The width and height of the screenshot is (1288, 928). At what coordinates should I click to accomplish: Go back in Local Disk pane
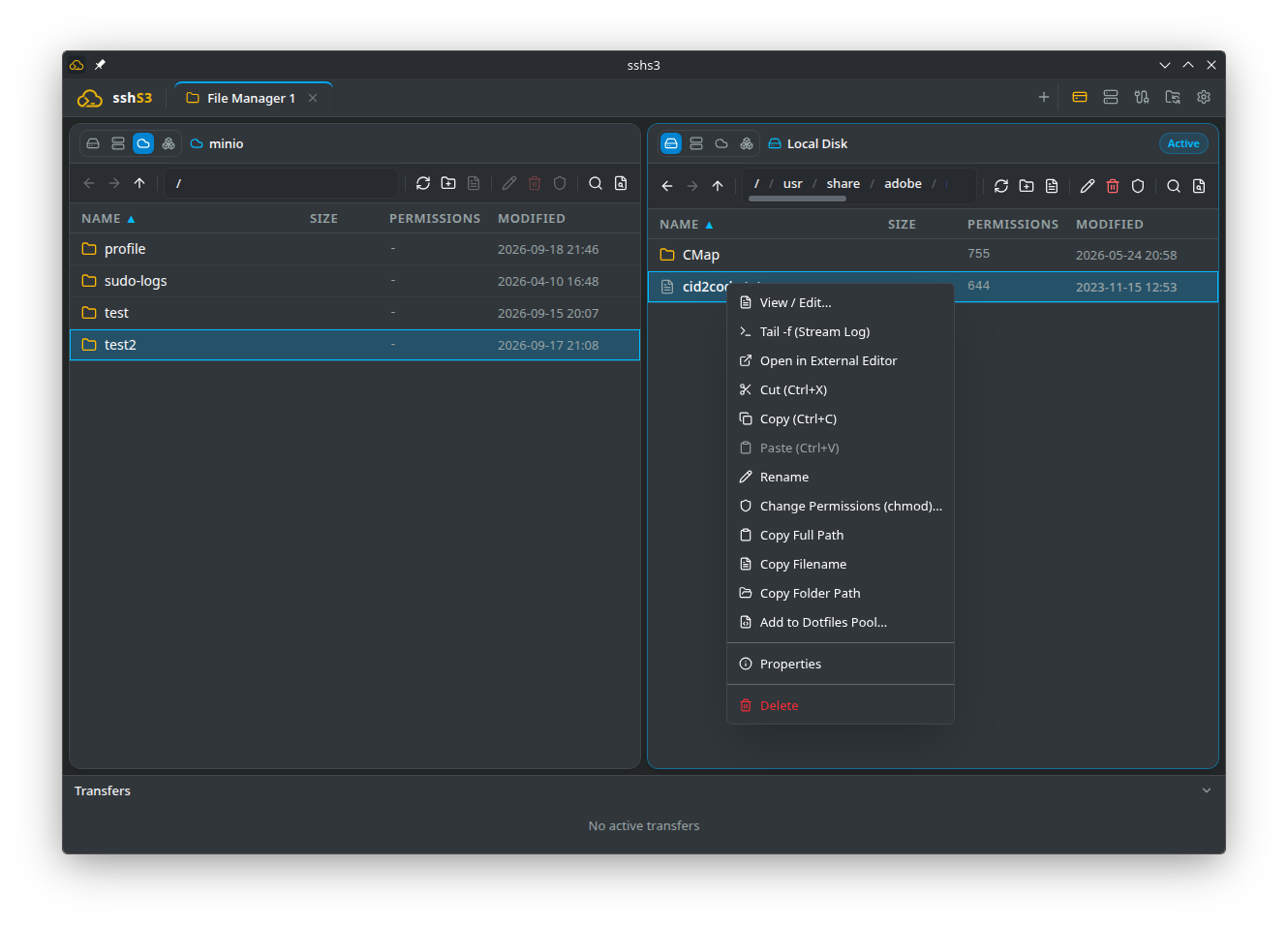click(x=667, y=186)
